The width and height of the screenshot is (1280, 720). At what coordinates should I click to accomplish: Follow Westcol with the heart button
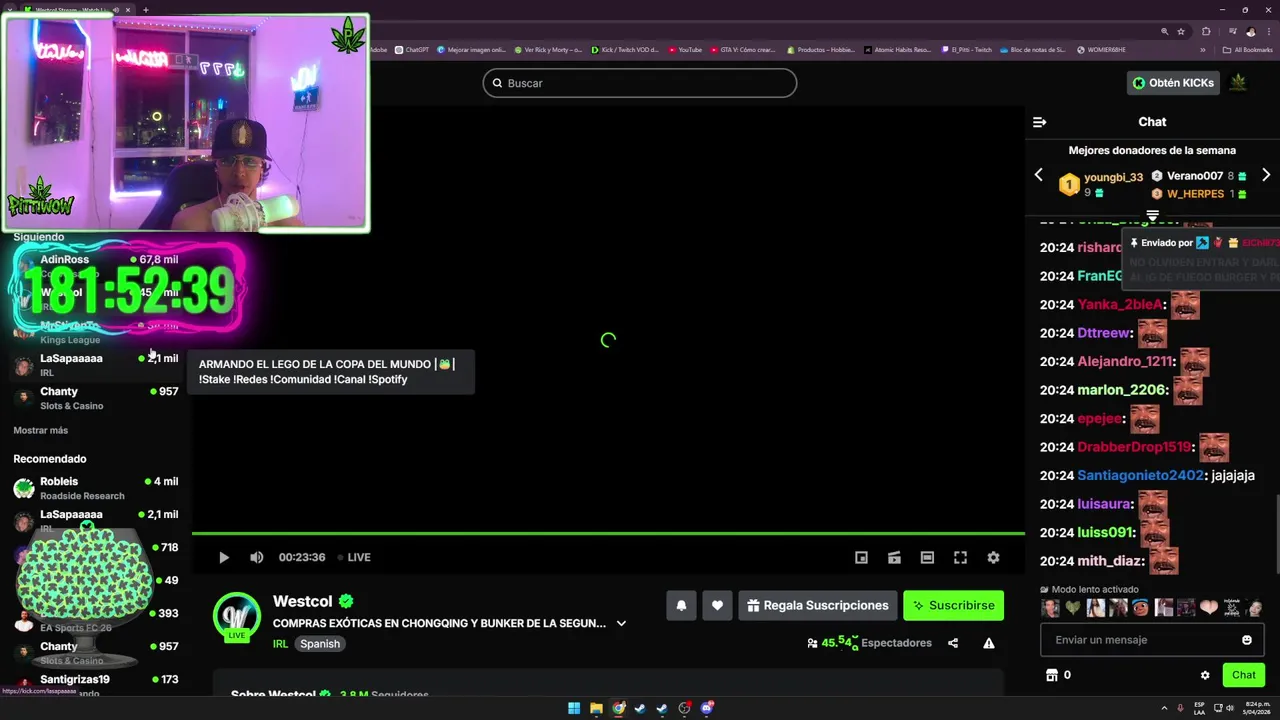717,605
